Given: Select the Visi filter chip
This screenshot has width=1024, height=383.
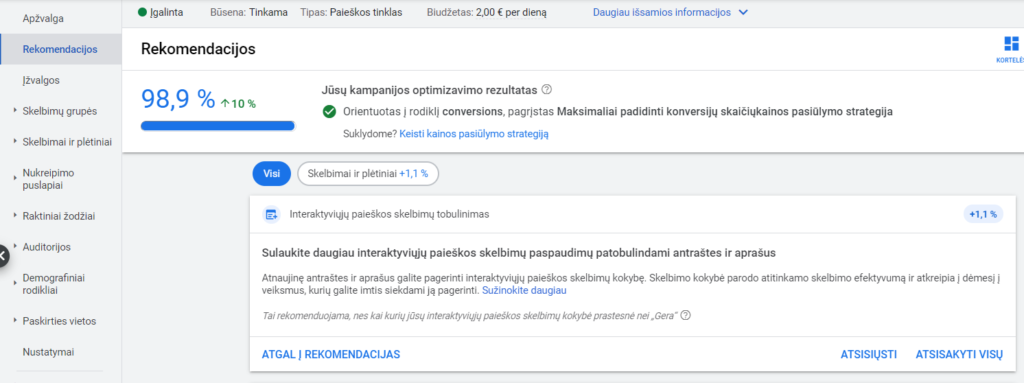Looking at the screenshot, I should (272, 174).
